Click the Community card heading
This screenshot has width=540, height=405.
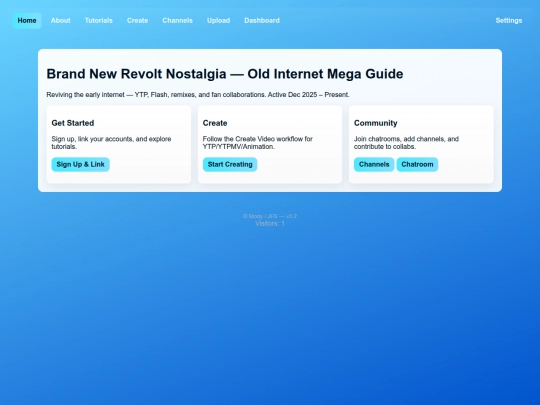pos(376,123)
